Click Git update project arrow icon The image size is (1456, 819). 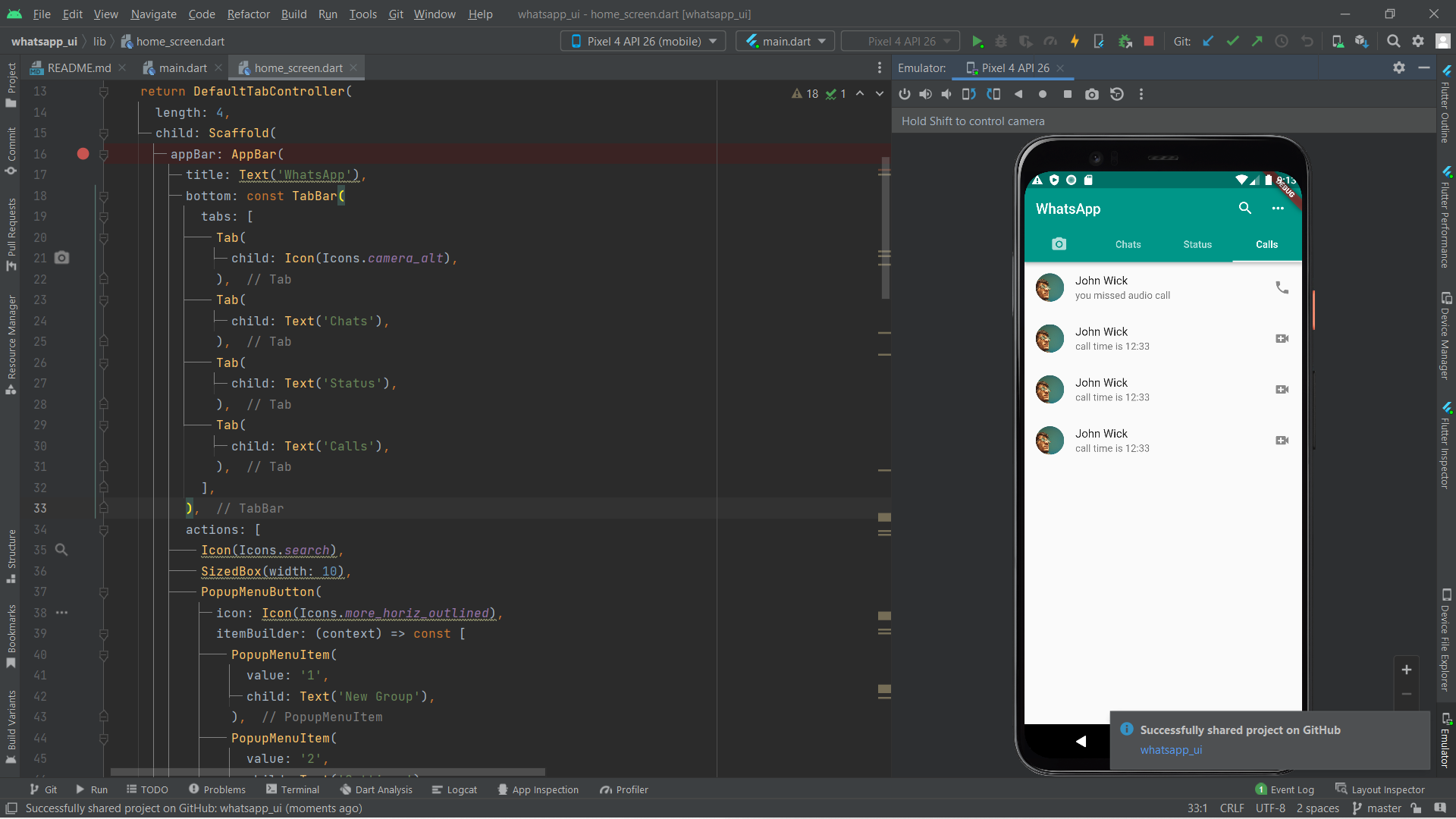click(1208, 42)
